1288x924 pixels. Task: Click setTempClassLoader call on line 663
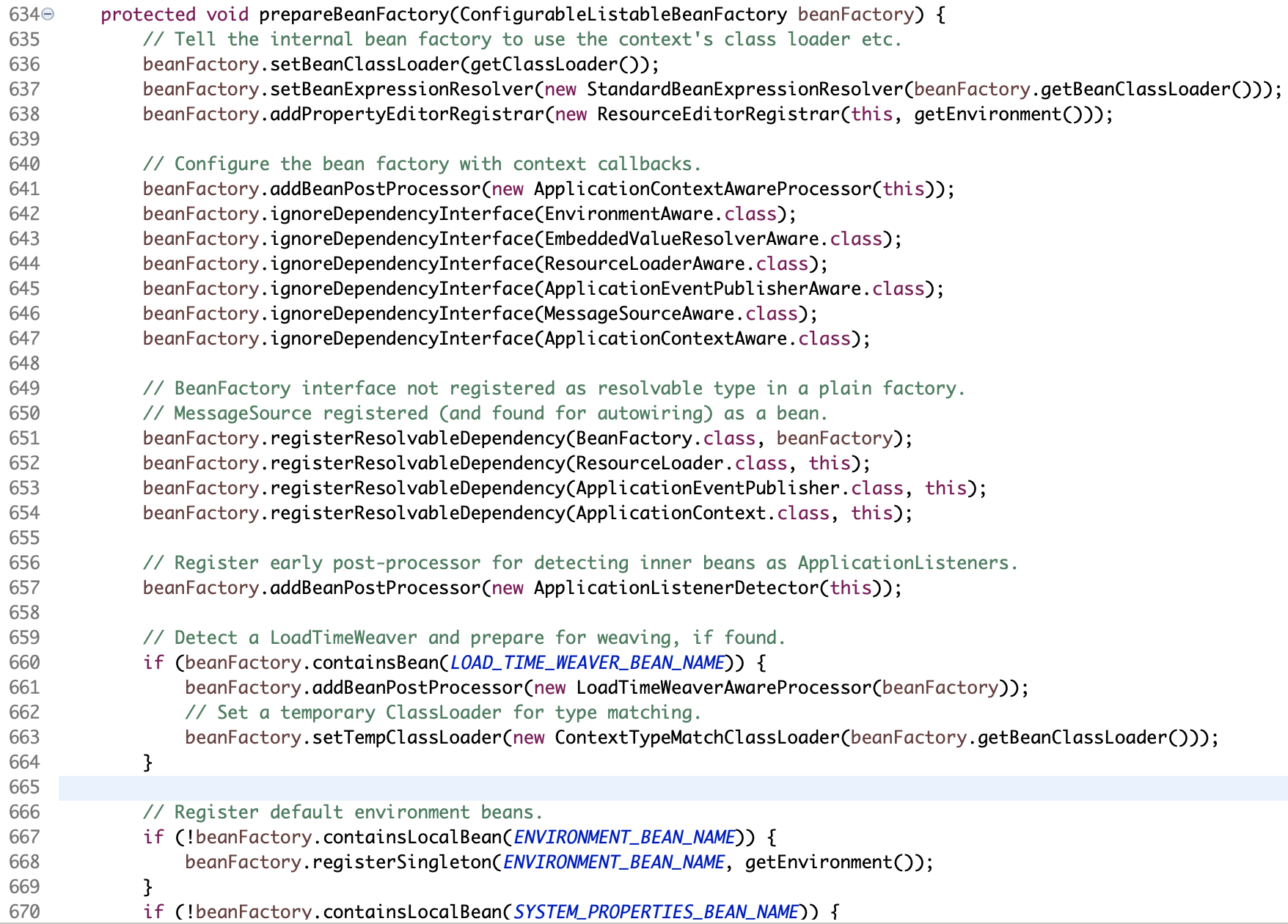(x=407, y=738)
